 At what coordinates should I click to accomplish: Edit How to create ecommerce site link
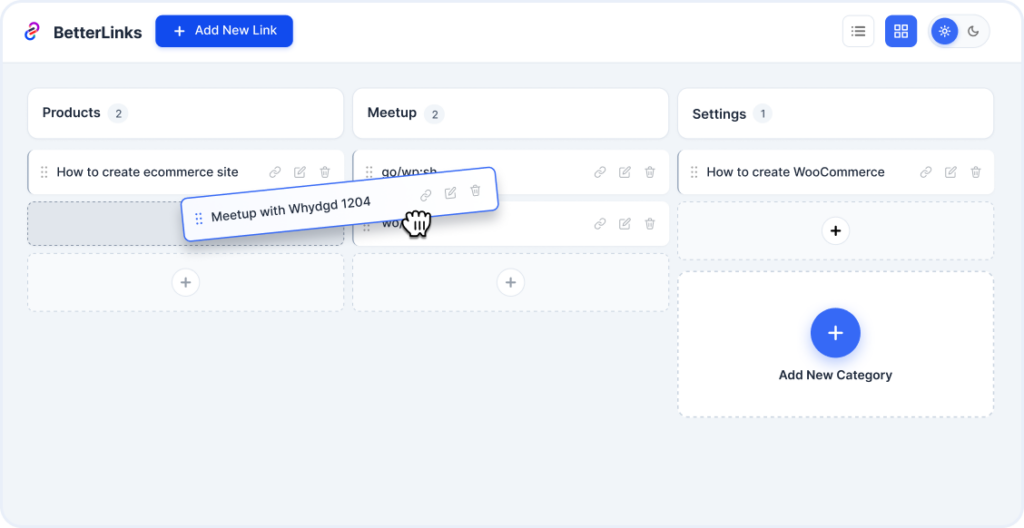click(x=300, y=173)
